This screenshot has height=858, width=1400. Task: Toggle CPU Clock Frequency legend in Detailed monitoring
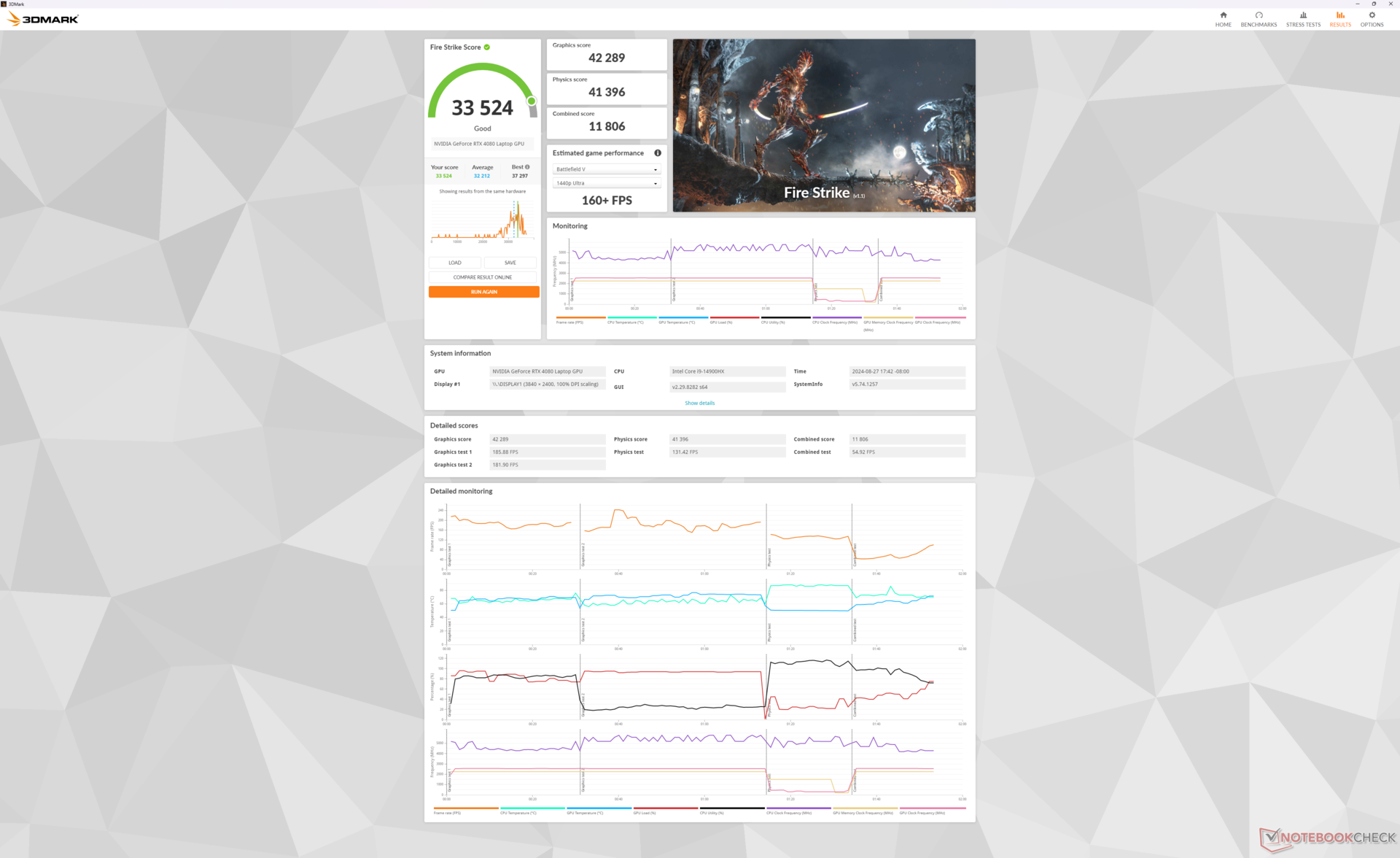pyautogui.click(x=789, y=812)
